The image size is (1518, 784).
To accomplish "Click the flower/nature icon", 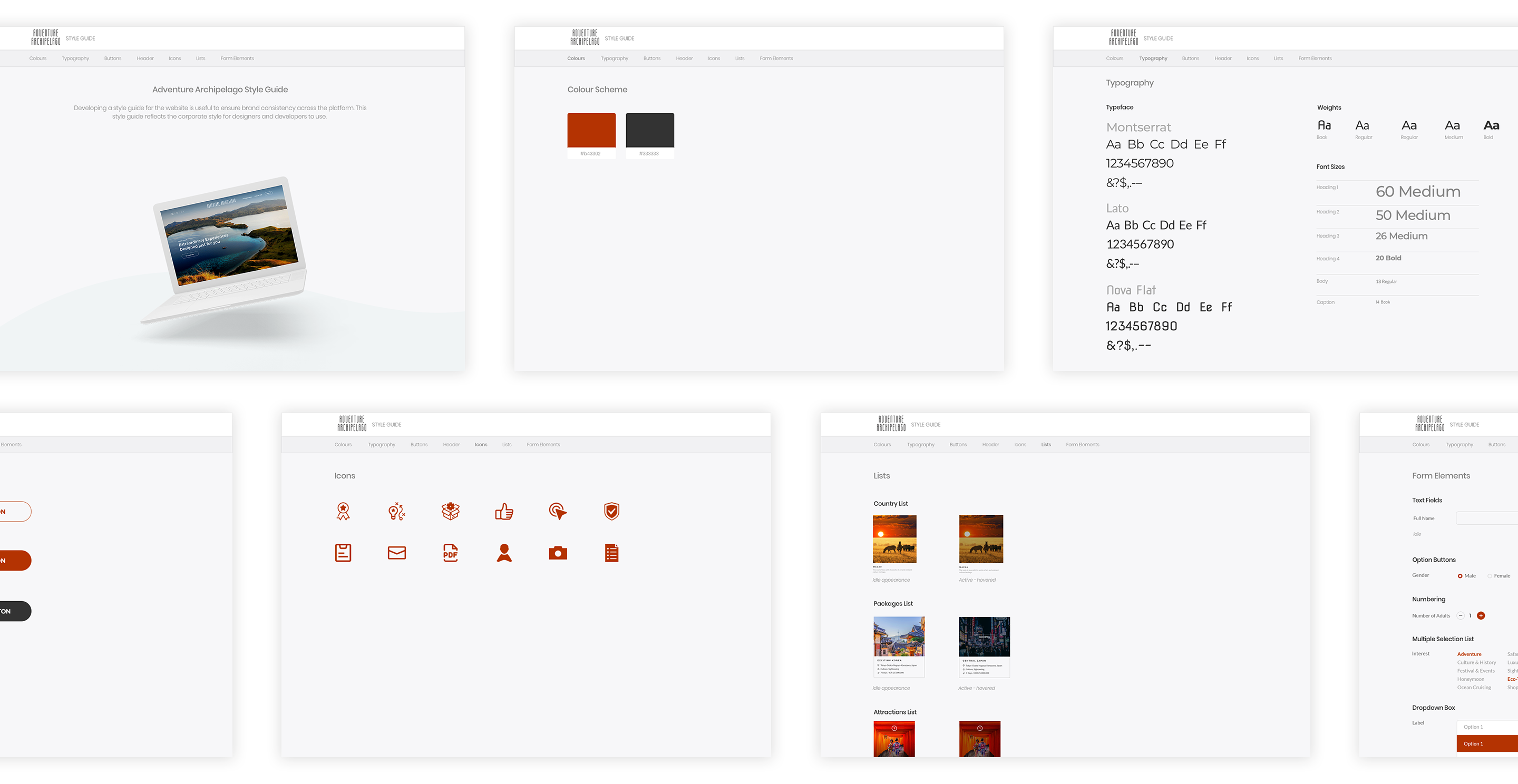I will click(x=451, y=511).
